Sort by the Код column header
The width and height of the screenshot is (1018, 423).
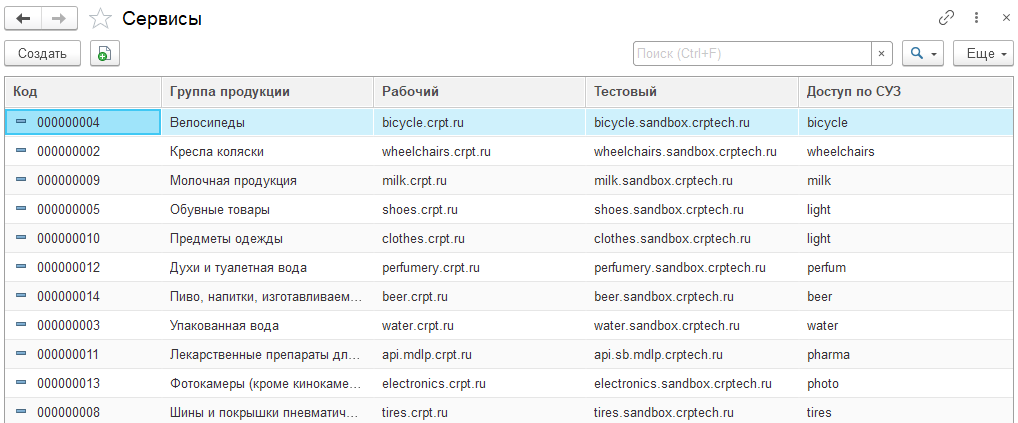82,92
